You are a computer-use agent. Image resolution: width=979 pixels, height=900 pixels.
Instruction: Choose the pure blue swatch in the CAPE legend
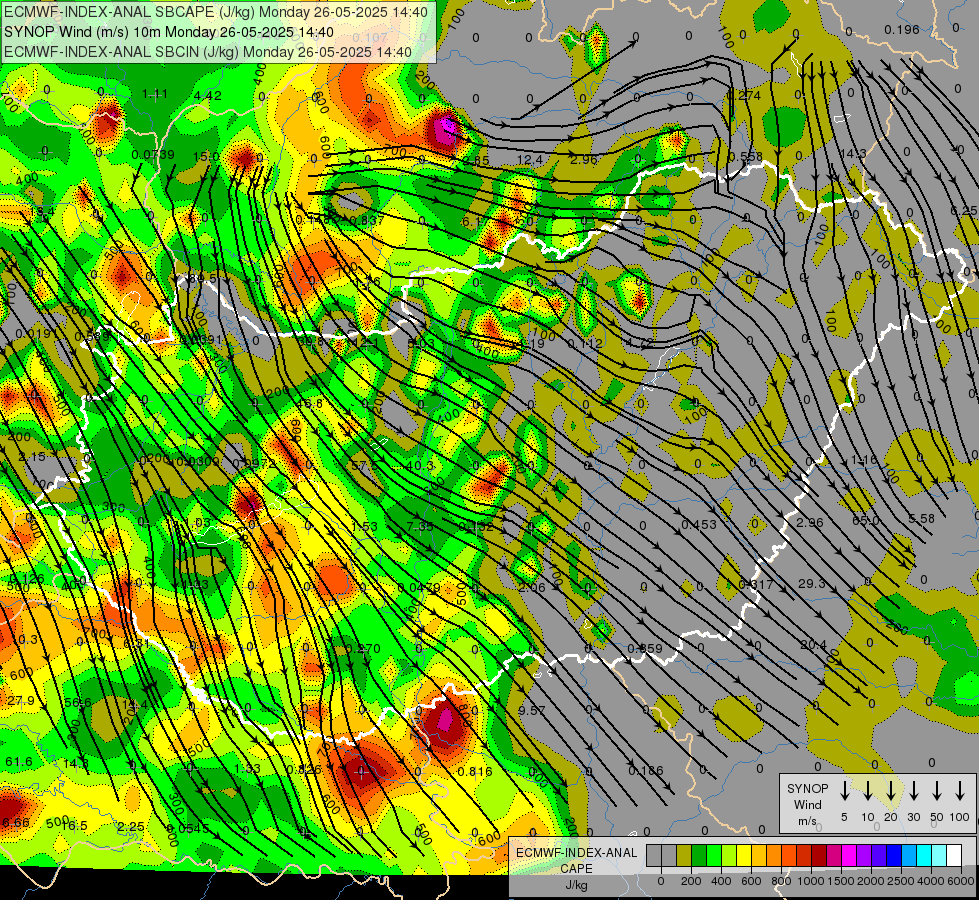point(893,856)
